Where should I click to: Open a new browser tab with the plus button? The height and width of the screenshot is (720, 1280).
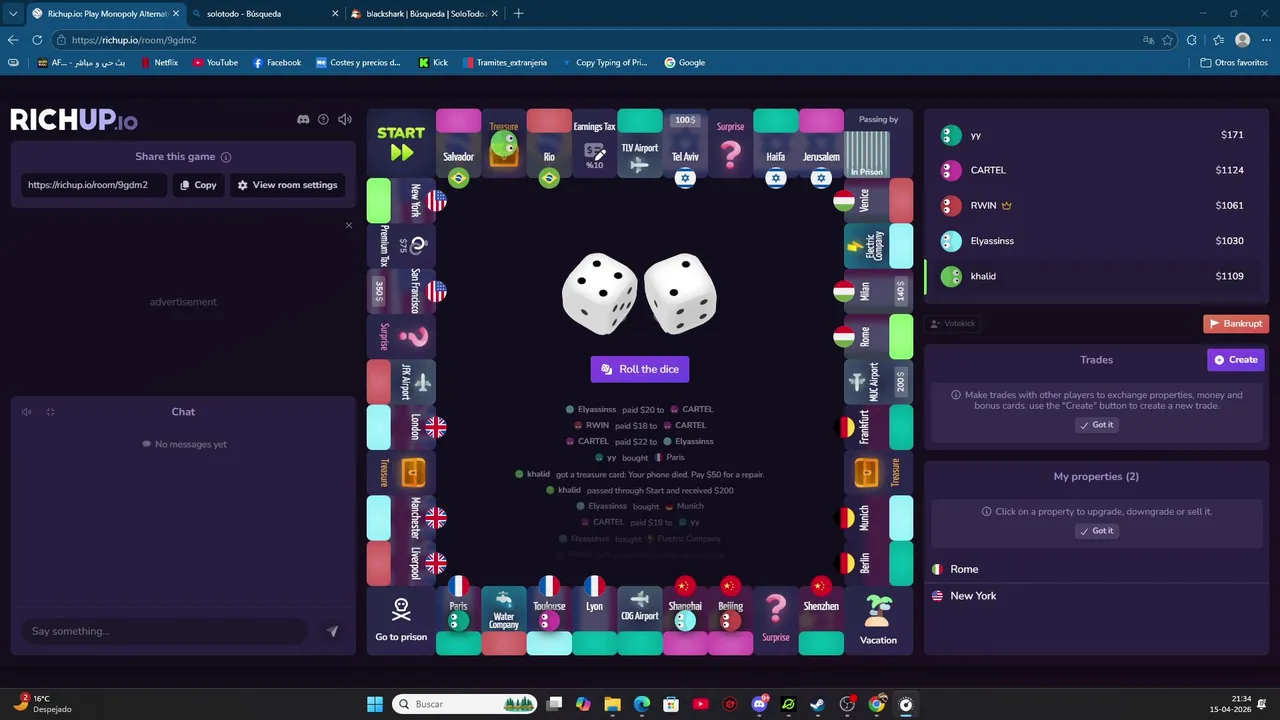tap(518, 14)
